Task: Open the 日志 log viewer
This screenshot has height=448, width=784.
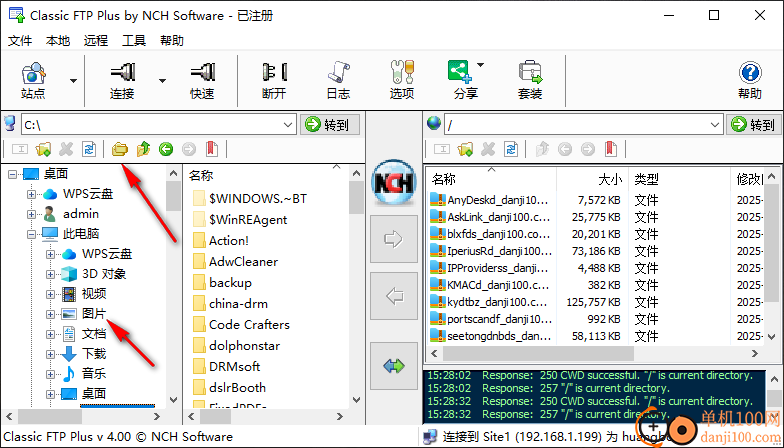Action: [x=338, y=80]
